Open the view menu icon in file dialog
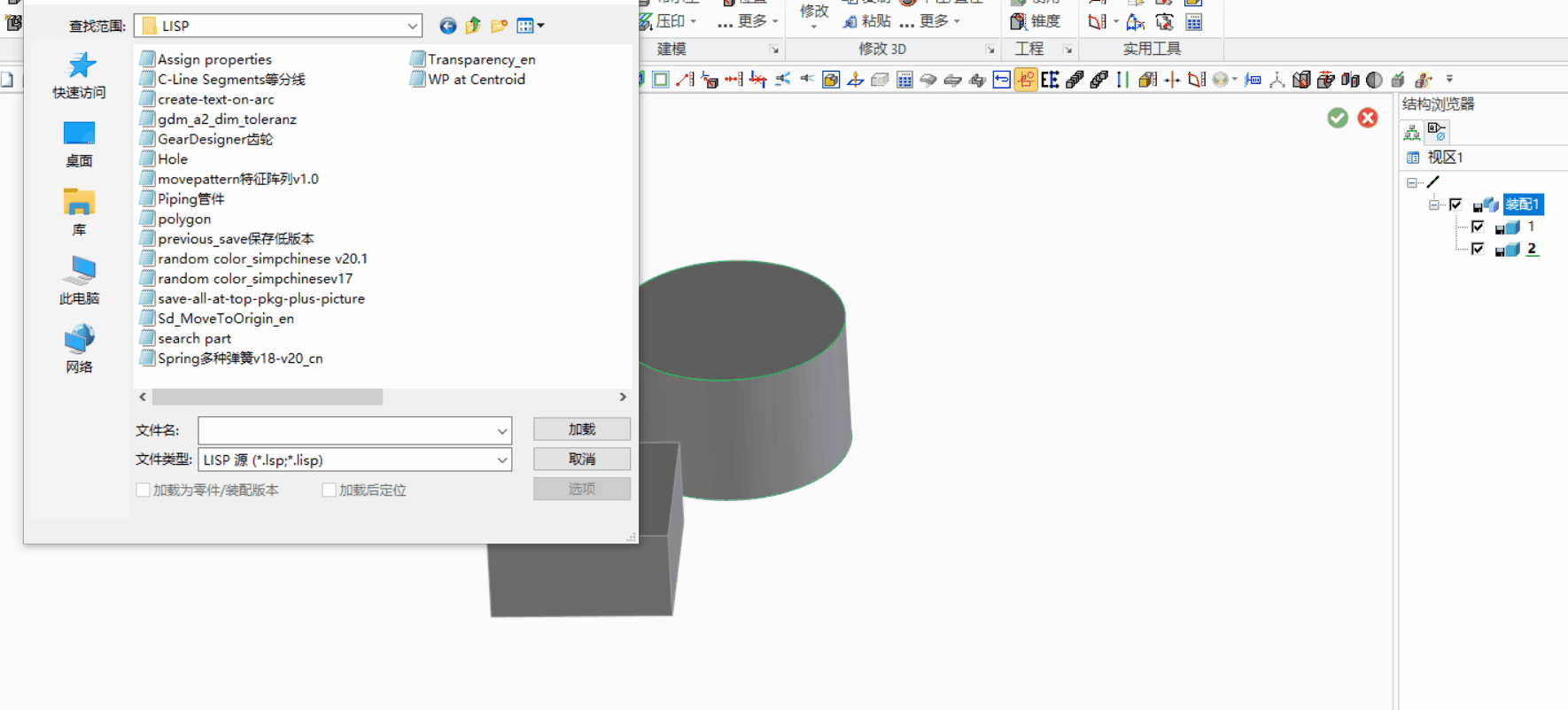The width and height of the screenshot is (1568, 710). [x=530, y=26]
